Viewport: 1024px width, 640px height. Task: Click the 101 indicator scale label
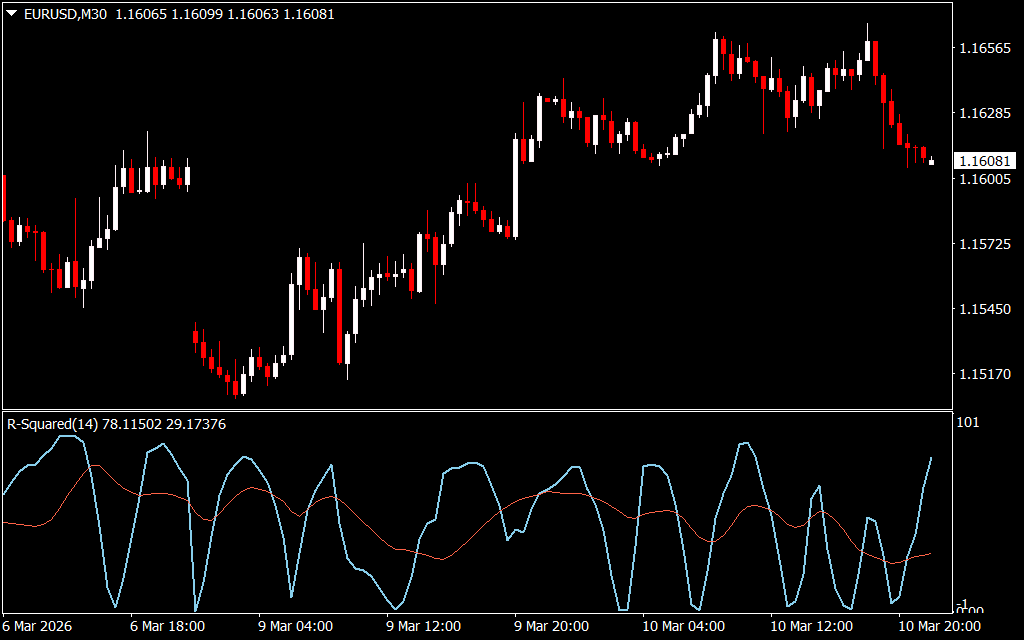pos(968,422)
